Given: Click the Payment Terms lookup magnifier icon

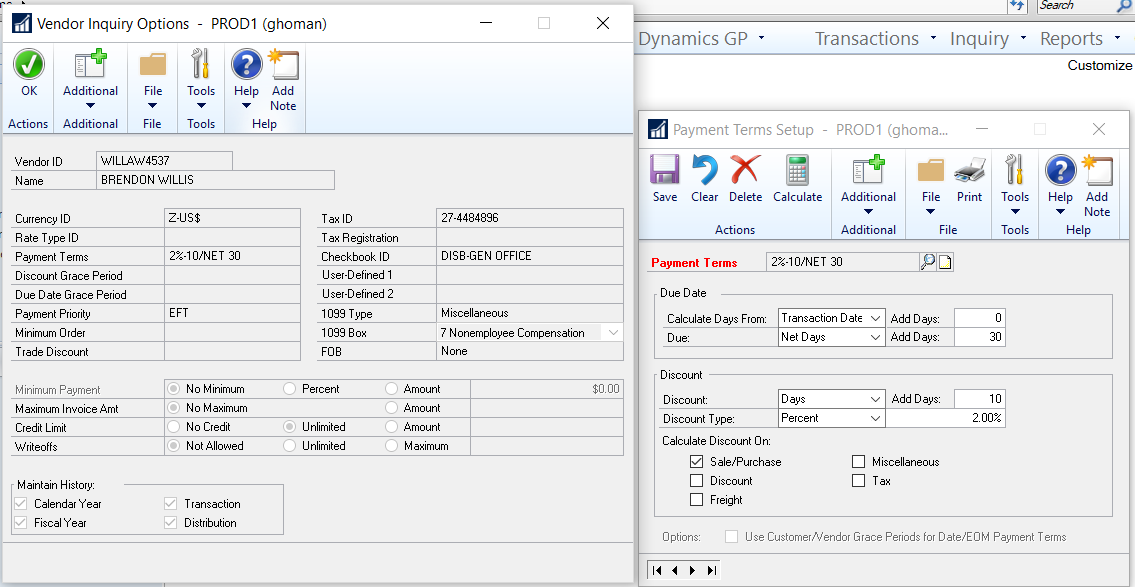Looking at the screenshot, I should (x=927, y=262).
